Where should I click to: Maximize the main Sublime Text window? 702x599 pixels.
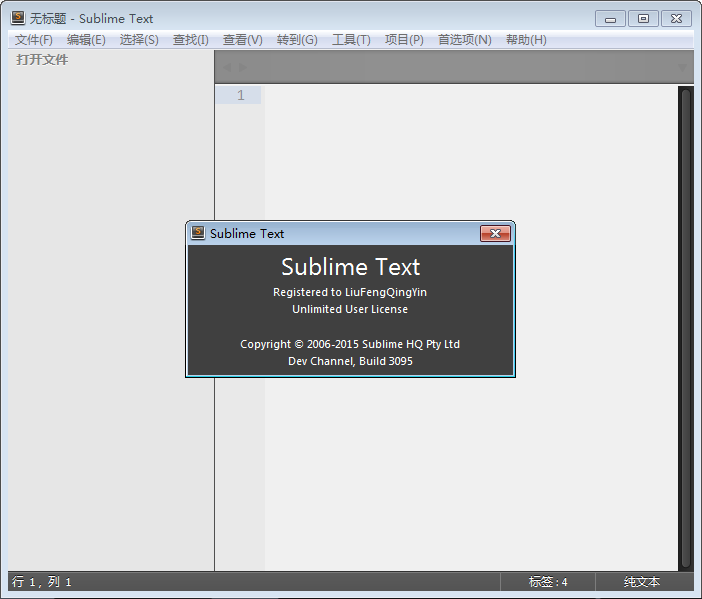pos(643,19)
